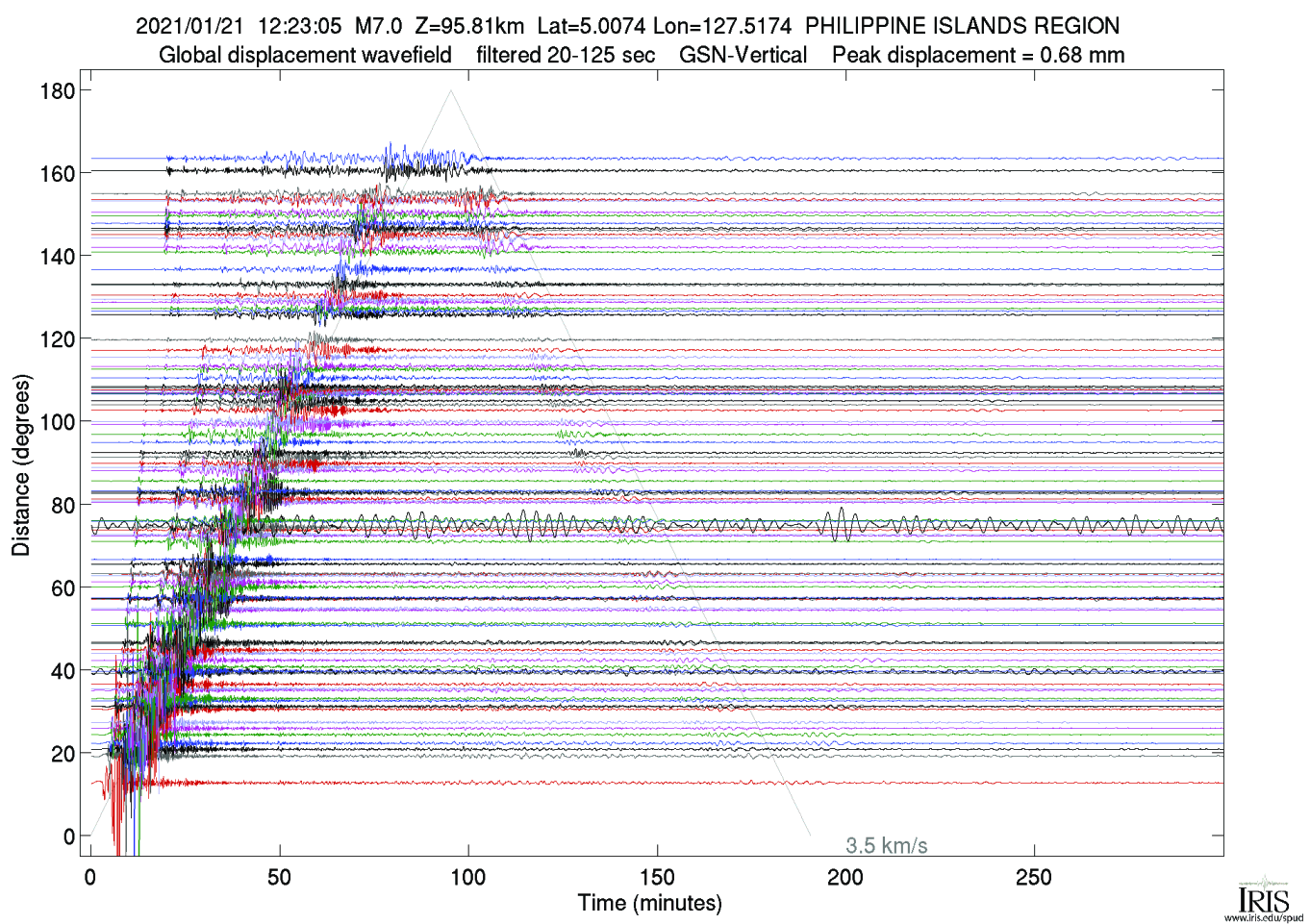Screen dimensions: 1310x924
Task: Click the 12:23:05 origin time in the title
Action: [x=299, y=26]
